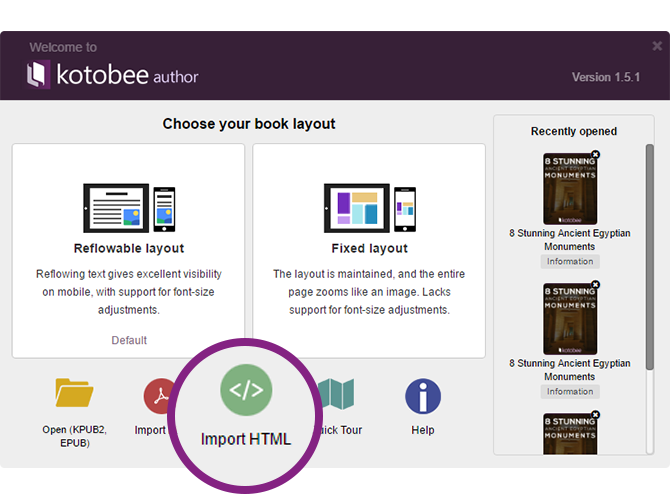This screenshot has height=500, width=670.
Task: Click the Recently opened list scrollbar
Action: pyautogui.click(x=649, y=250)
